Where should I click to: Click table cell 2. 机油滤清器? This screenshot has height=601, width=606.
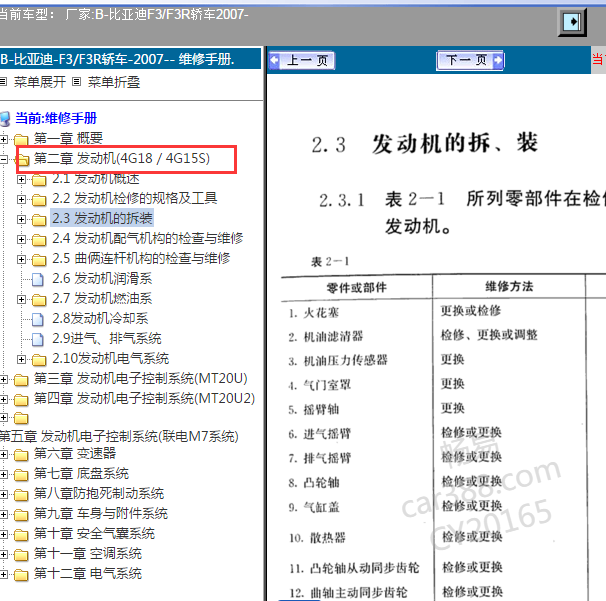(325, 337)
